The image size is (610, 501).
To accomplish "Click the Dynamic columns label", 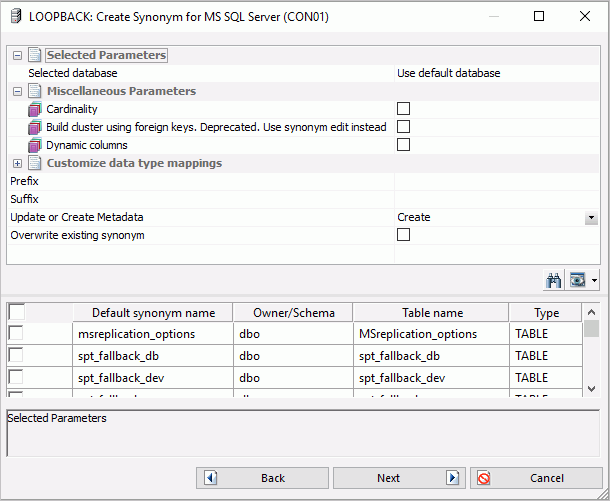I will coord(87,145).
